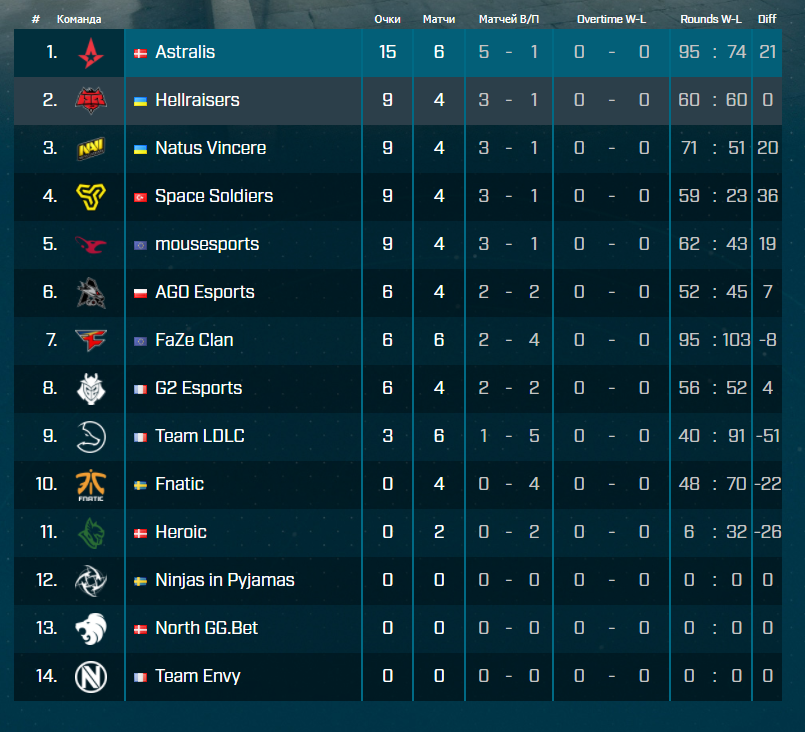Screen dimensions: 805x732
Task: Click the Space Soldiers yellow emblem
Action: pyautogui.click(x=91, y=196)
